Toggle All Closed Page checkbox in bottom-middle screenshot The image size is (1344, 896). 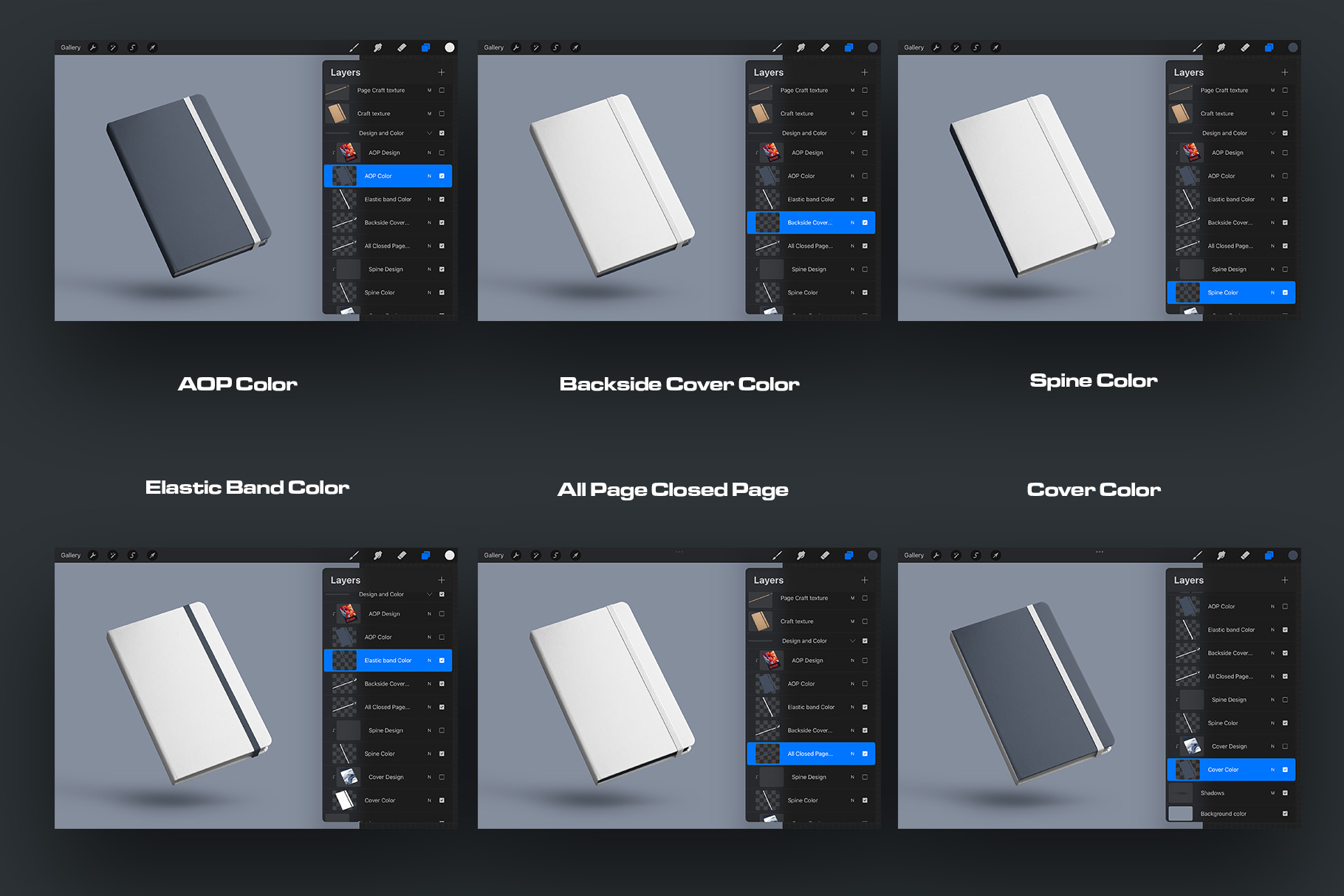tap(865, 754)
